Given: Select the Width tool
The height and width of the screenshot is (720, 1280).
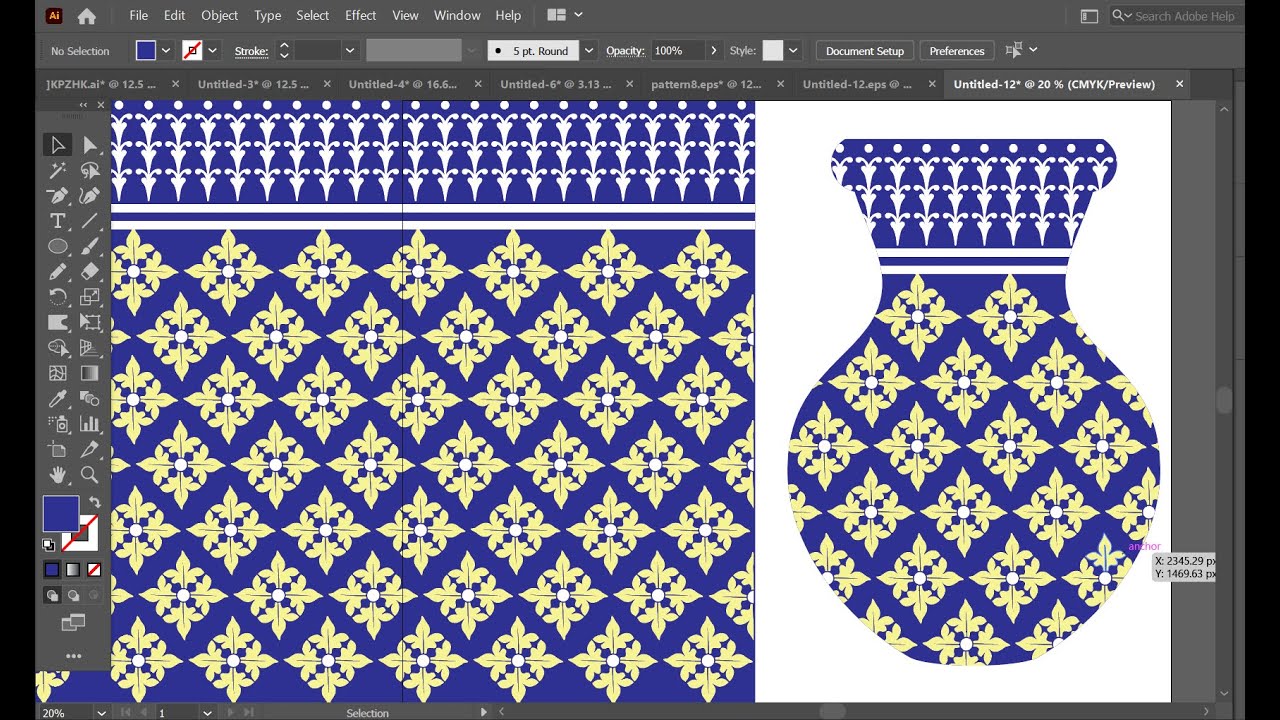Looking at the screenshot, I should pyautogui.click(x=58, y=323).
